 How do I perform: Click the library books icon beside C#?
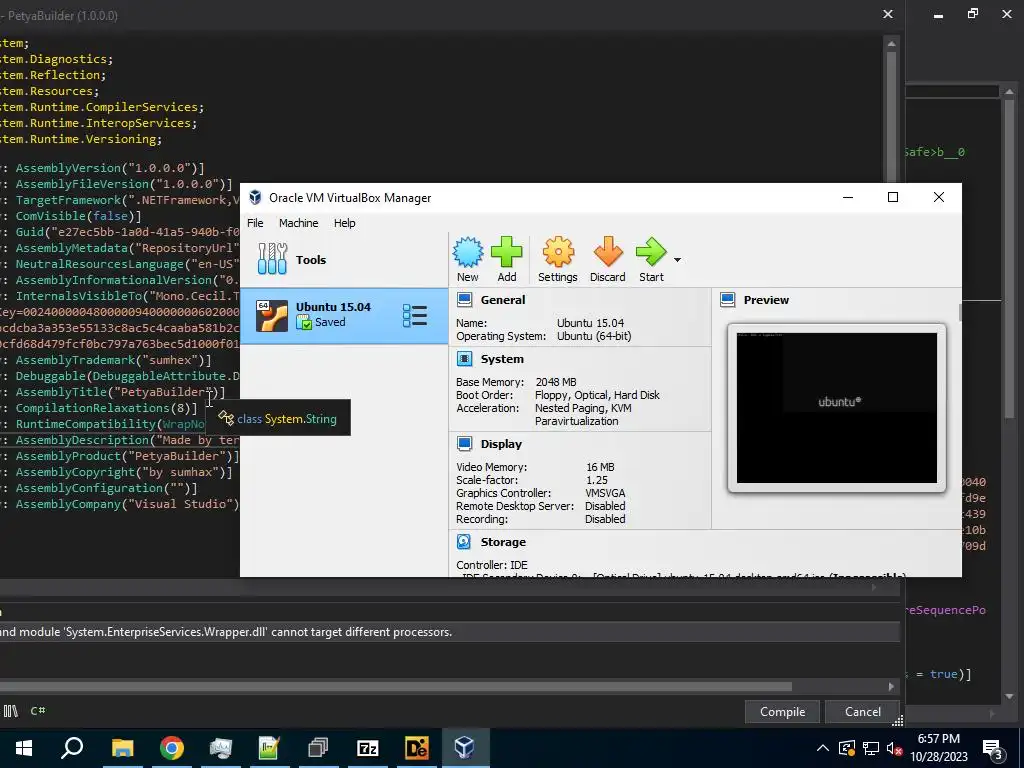pyautogui.click(x=10, y=711)
